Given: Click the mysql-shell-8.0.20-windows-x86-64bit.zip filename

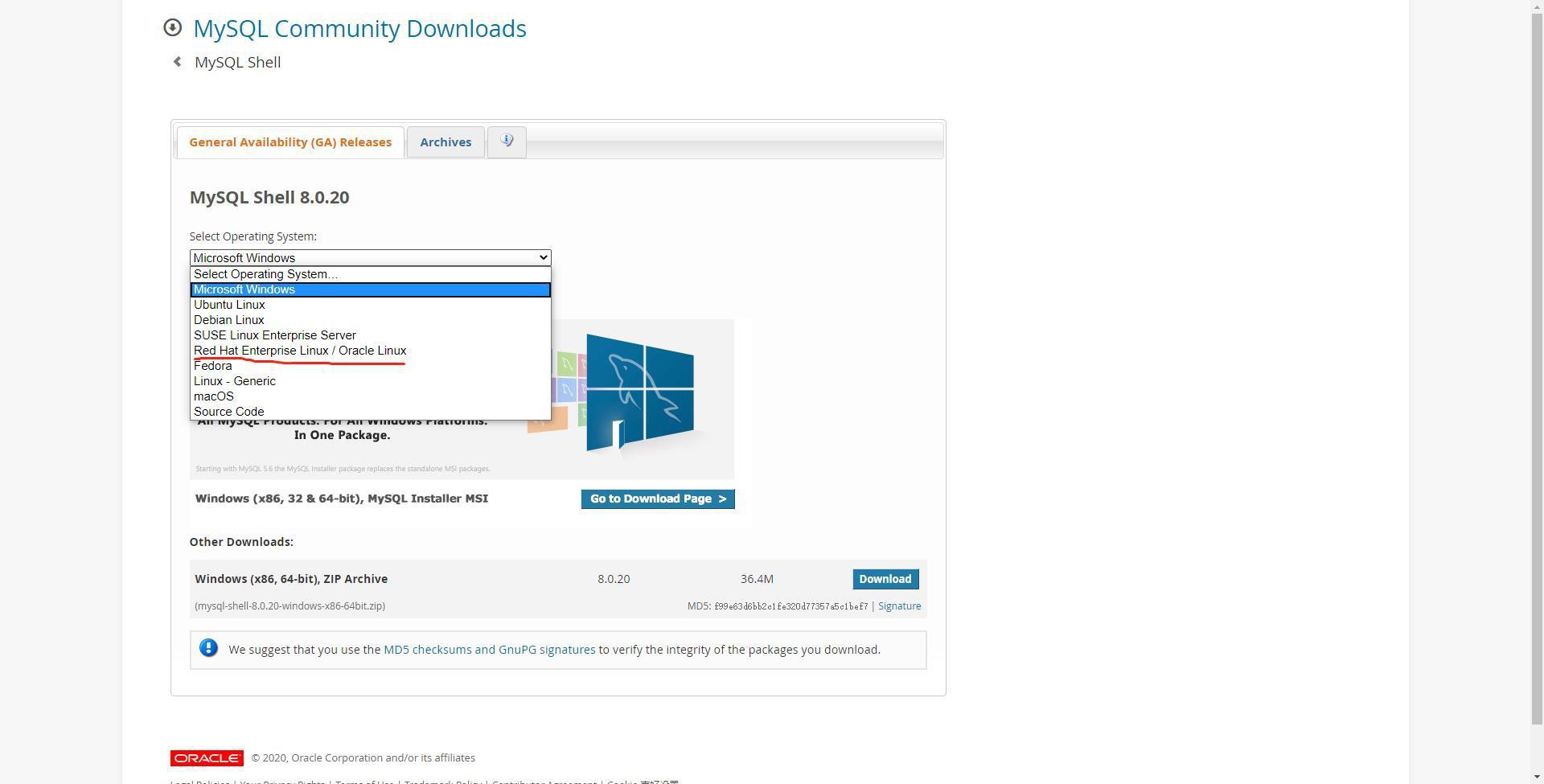Looking at the screenshot, I should [289, 606].
